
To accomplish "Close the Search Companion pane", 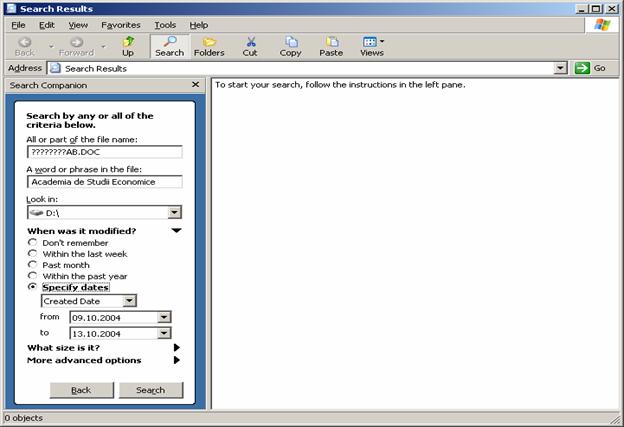I will pos(196,86).
